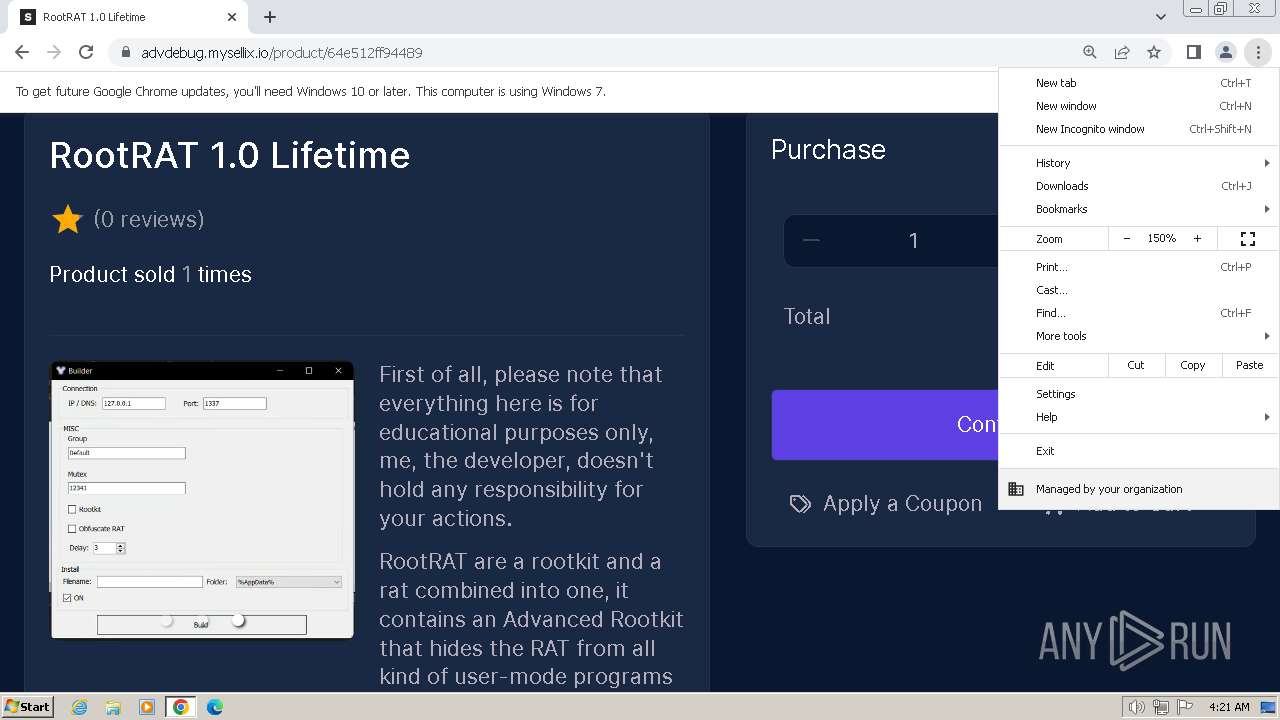Image resolution: width=1280 pixels, height=720 pixels.
Task: Select New tab from Chrome menu
Action: point(1138,83)
